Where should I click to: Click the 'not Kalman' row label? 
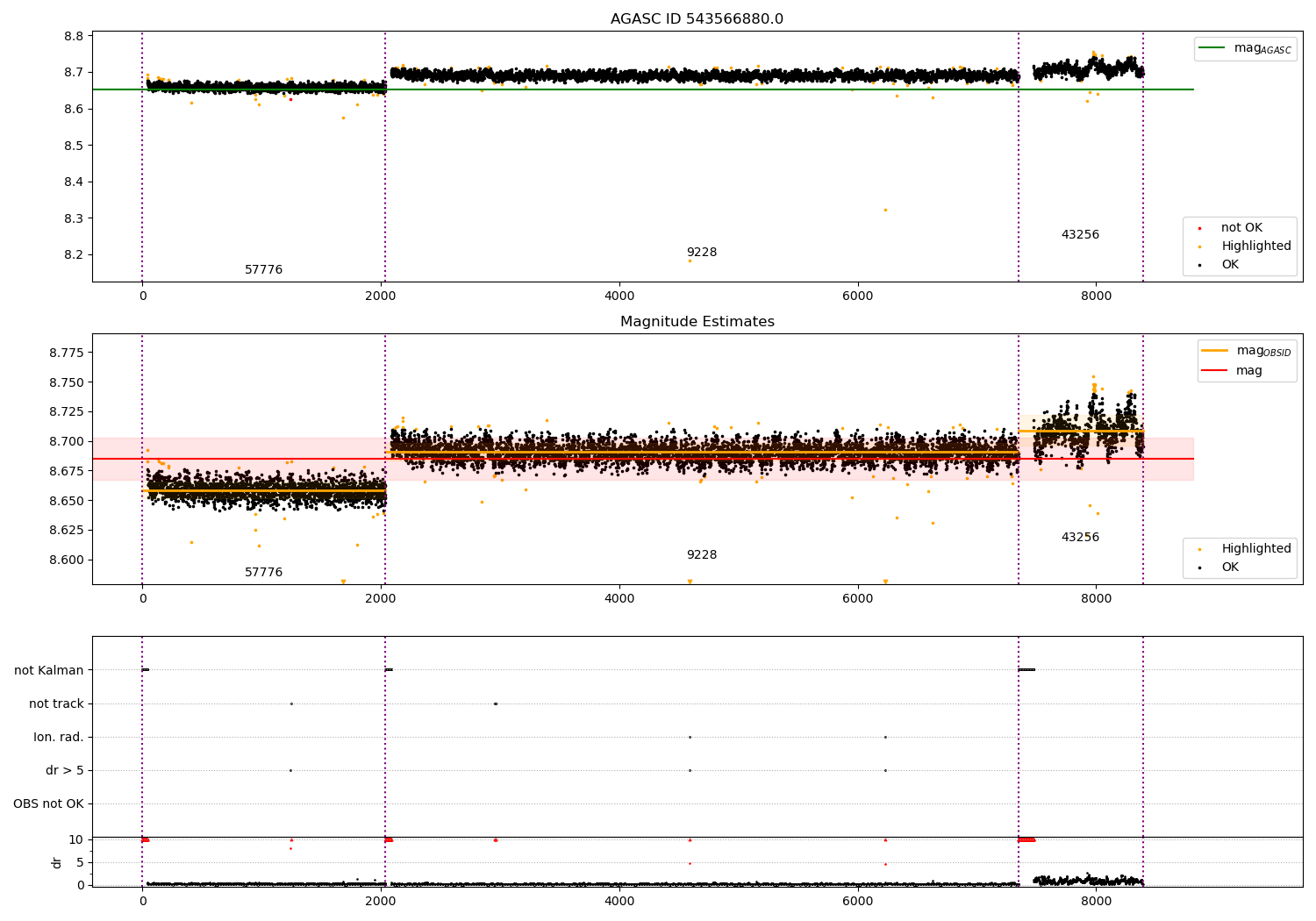pyautogui.click(x=49, y=671)
